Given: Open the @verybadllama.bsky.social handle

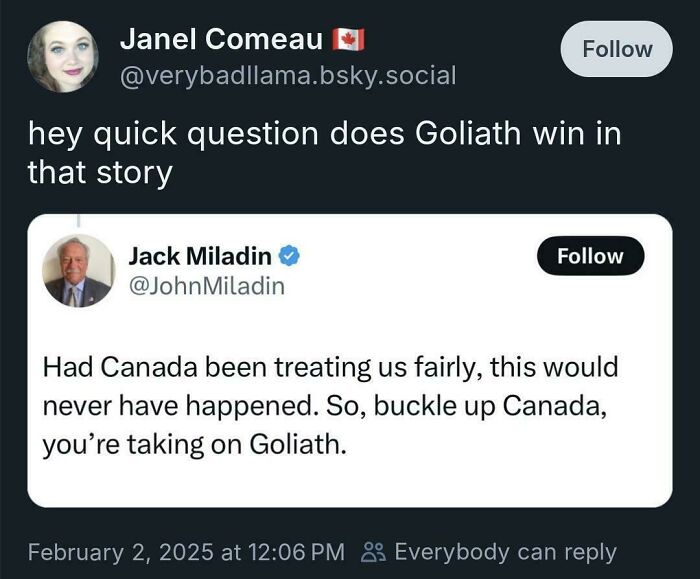Looking at the screenshot, I should [288, 75].
